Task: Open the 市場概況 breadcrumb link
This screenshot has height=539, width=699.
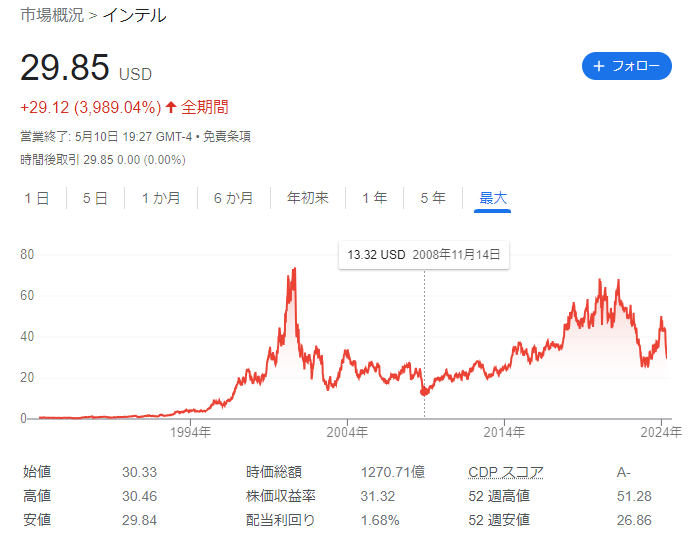Action: click(52, 15)
